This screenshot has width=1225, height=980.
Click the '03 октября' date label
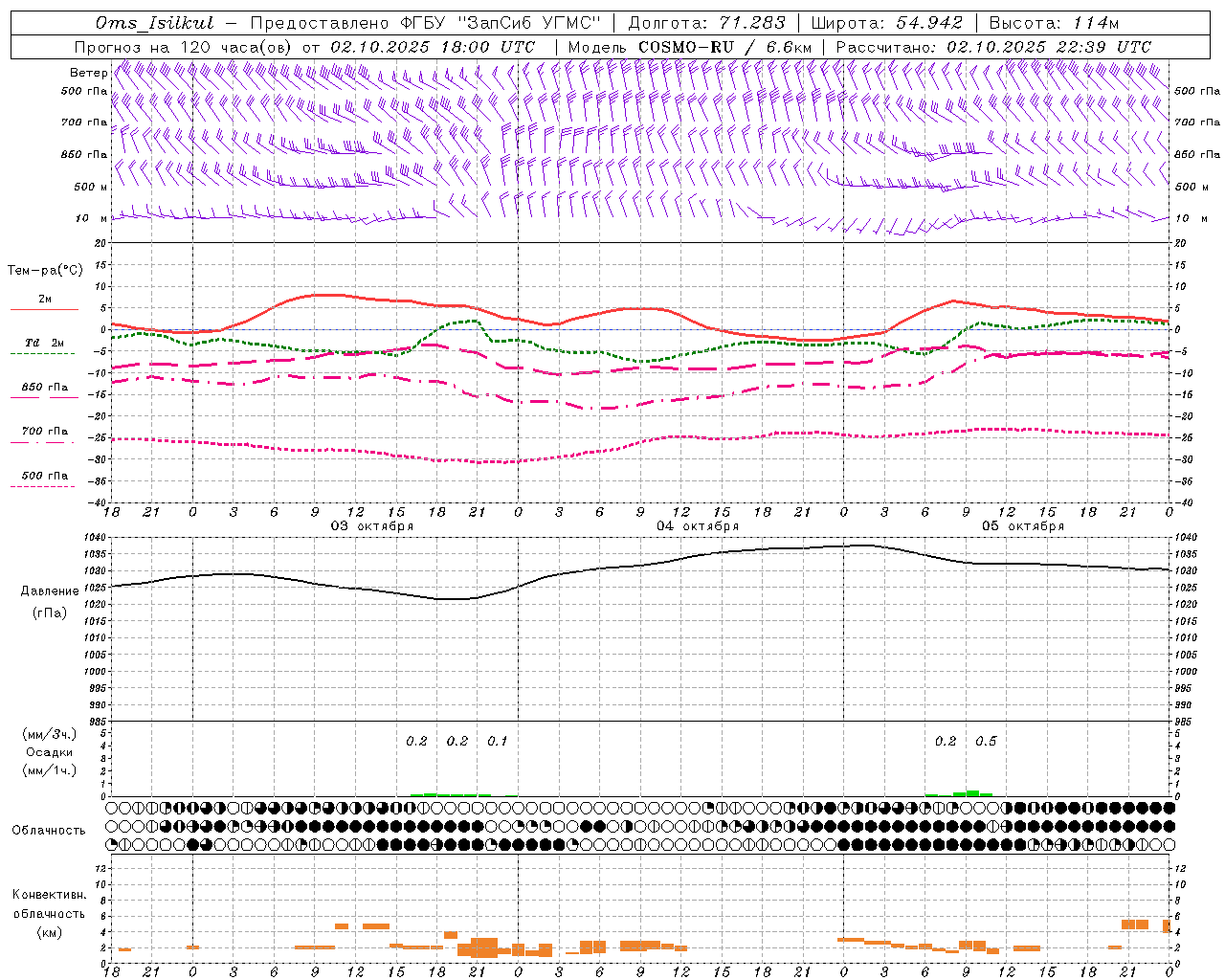372,526
